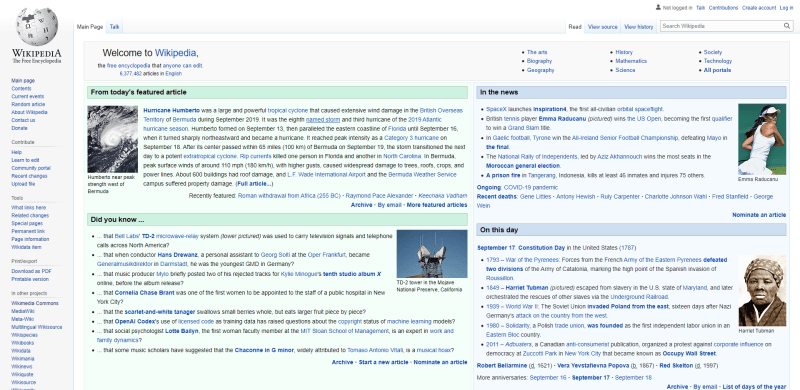
Task: Open Upload file link
Action: tap(23, 184)
